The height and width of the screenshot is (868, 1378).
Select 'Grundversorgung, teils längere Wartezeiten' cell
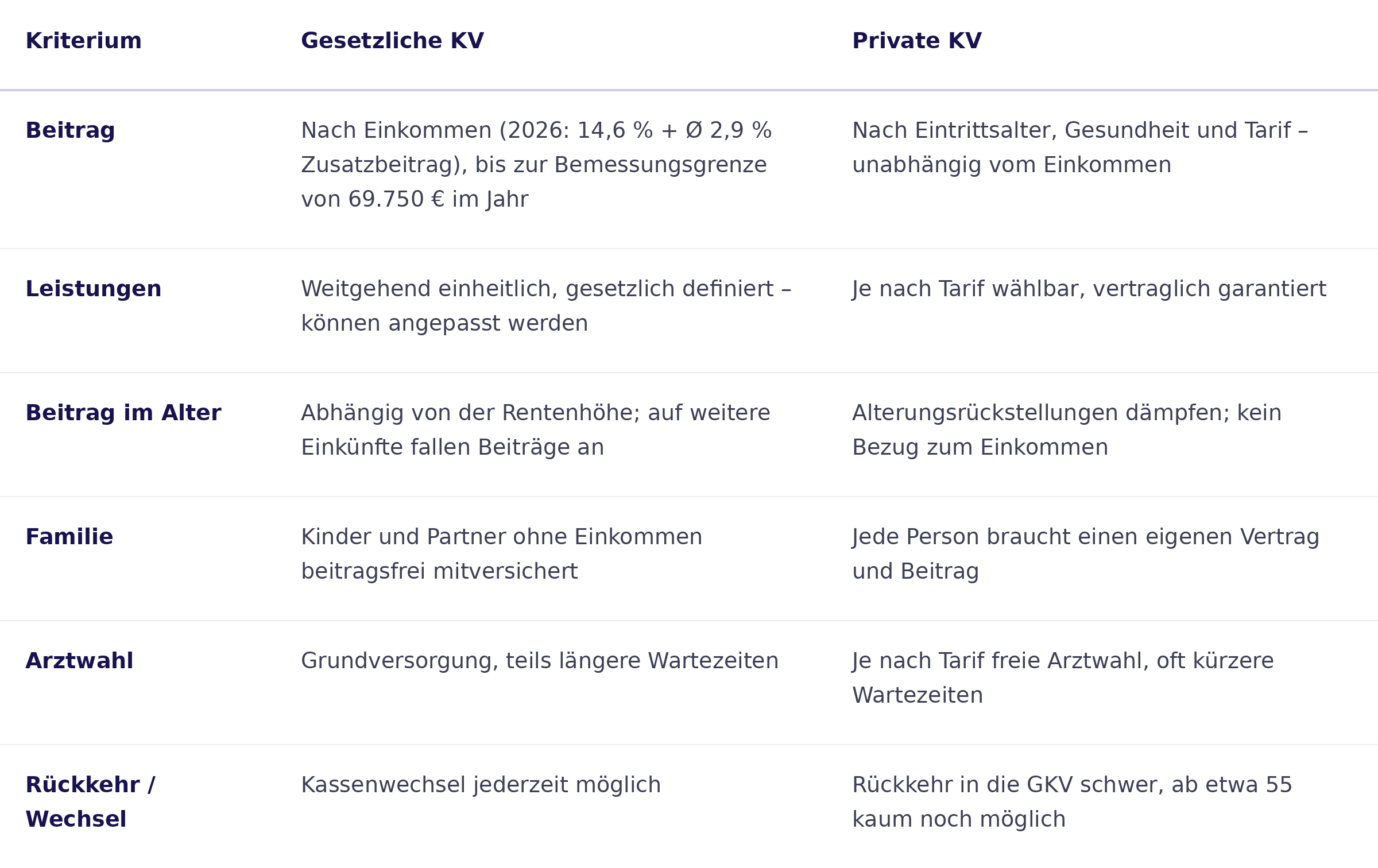[540, 661]
